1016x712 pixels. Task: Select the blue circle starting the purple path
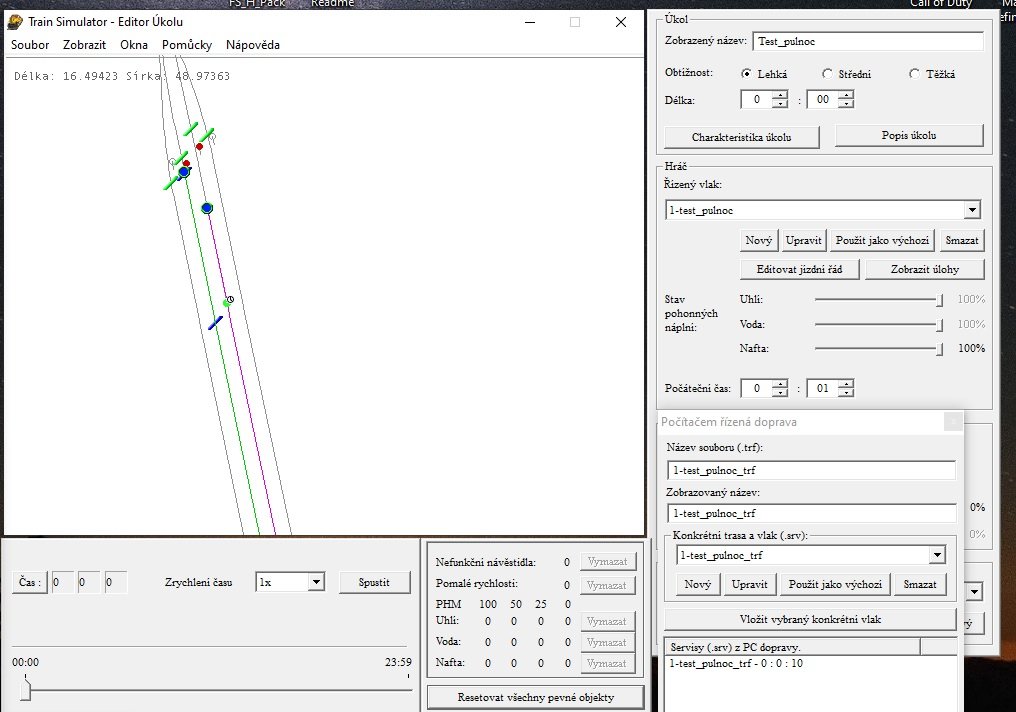tap(207, 208)
